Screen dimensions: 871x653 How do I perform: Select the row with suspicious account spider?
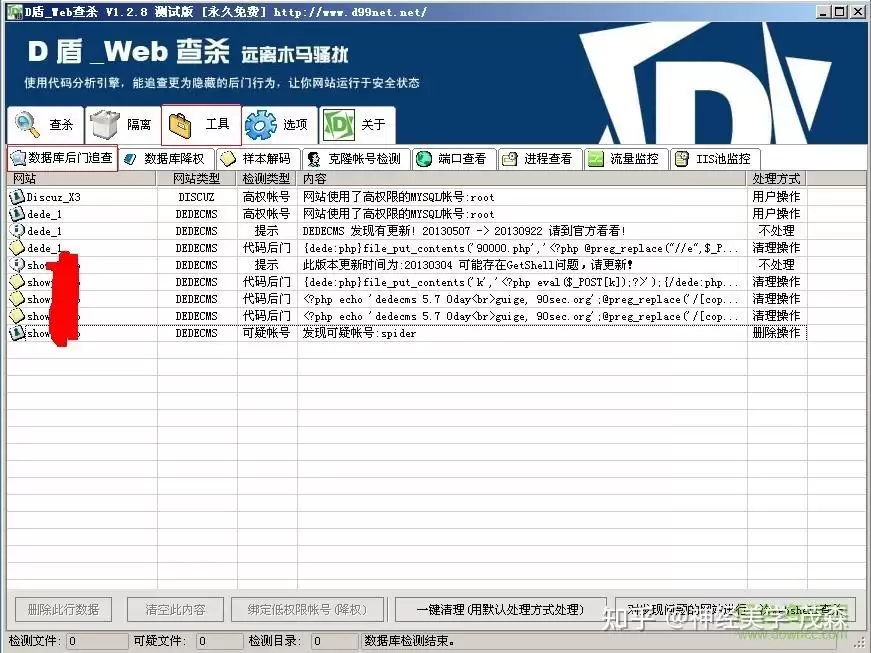(x=407, y=333)
